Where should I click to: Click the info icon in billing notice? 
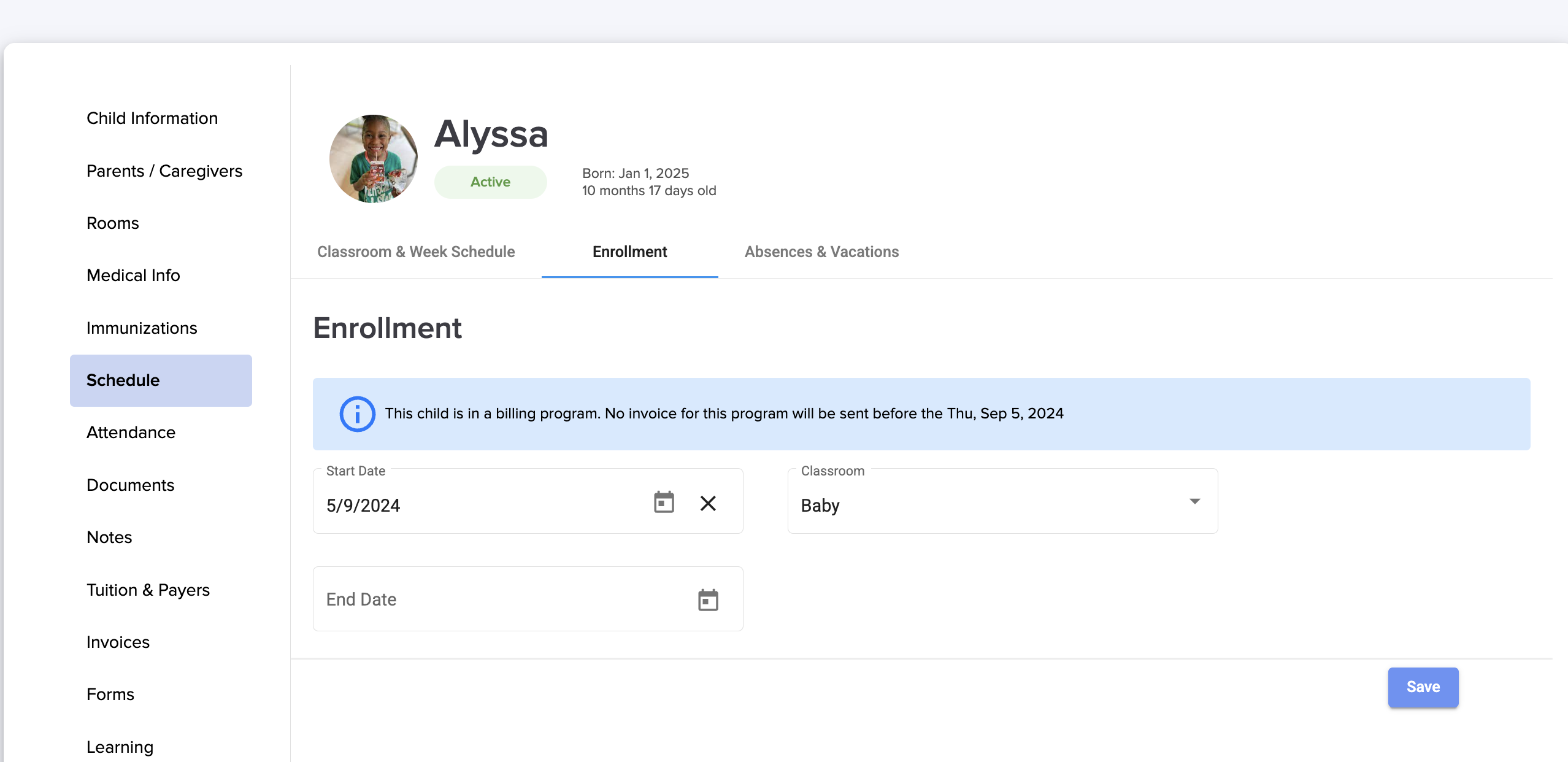coord(357,414)
